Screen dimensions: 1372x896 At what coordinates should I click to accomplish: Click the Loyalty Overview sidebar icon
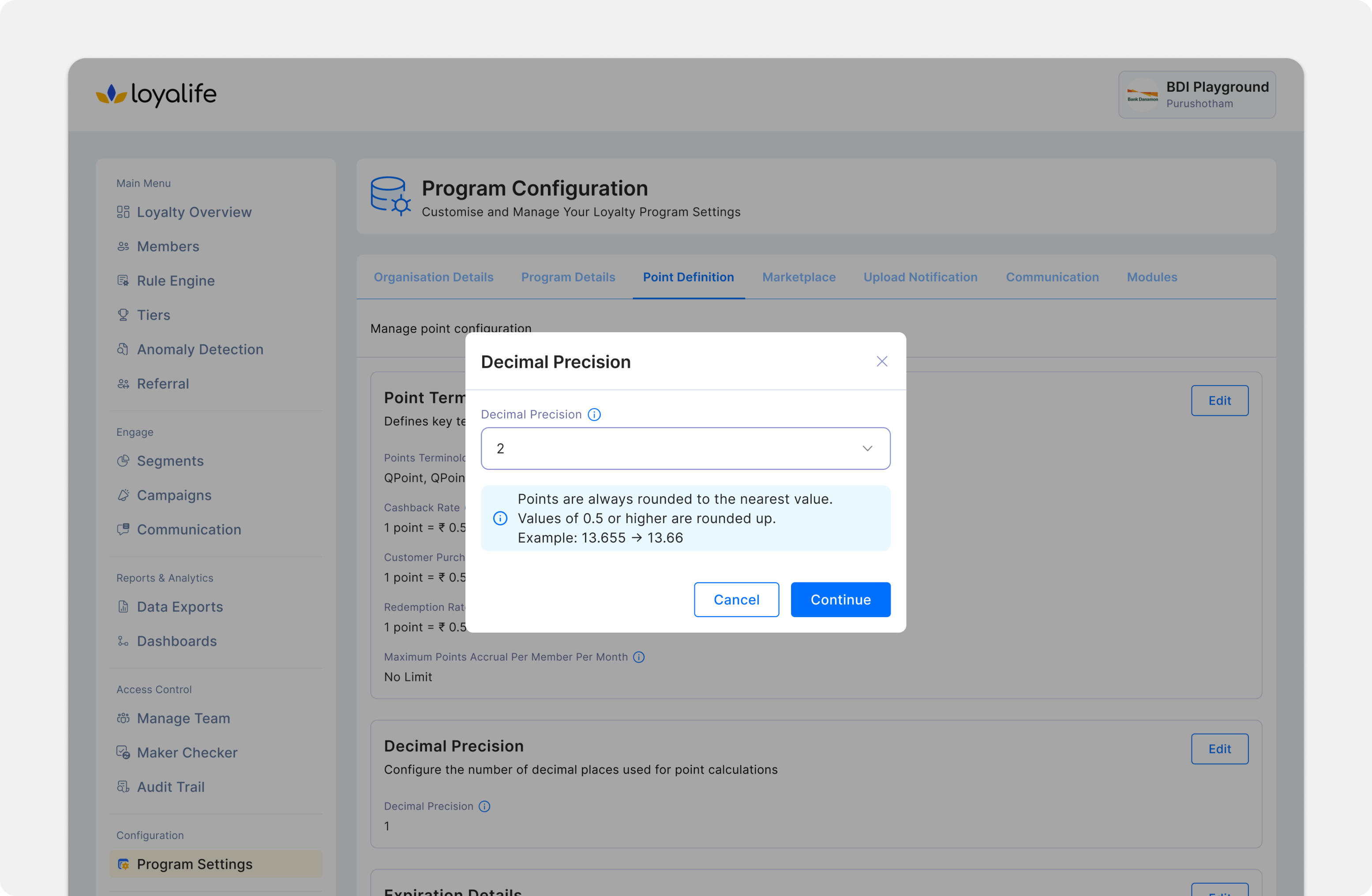[x=123, y=212]
